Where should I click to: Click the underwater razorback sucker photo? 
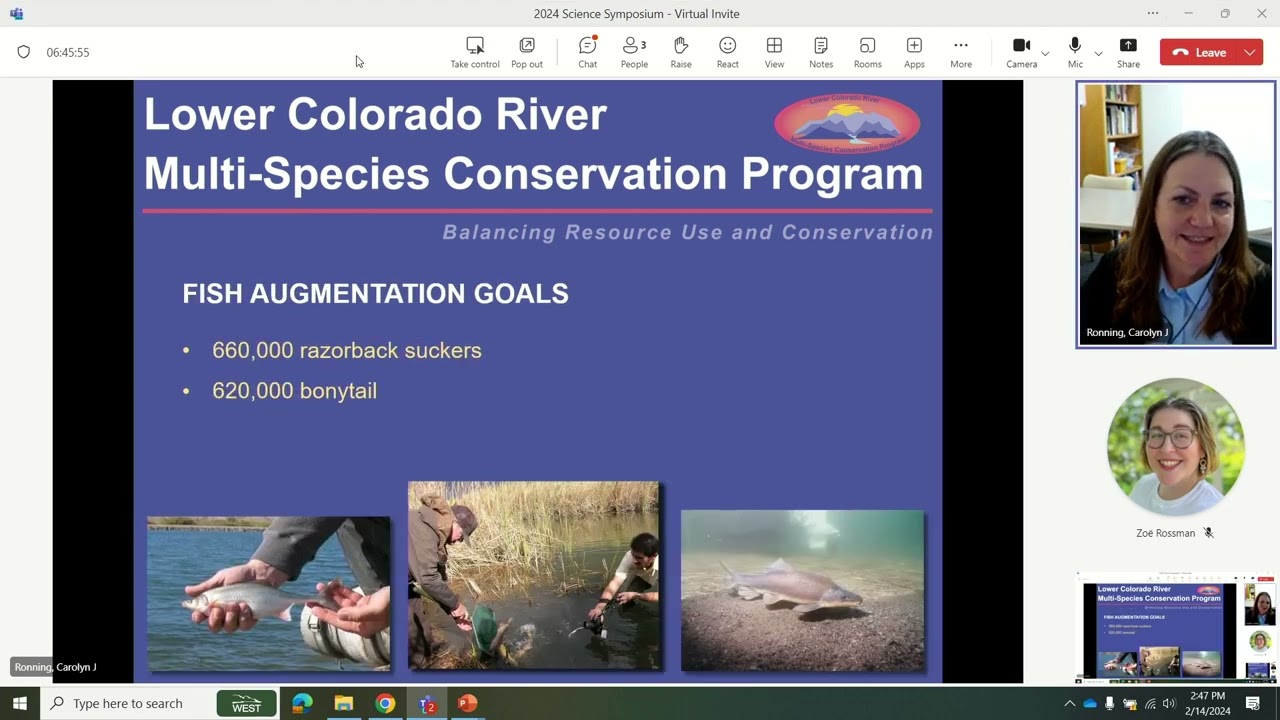click(802, 590)
